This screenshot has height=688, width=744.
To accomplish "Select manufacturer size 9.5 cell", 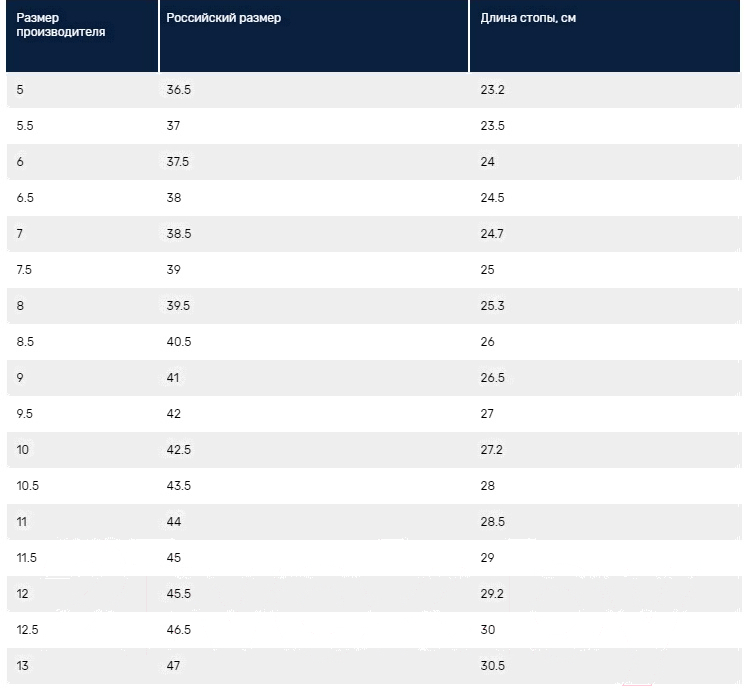I will (26, 414).
